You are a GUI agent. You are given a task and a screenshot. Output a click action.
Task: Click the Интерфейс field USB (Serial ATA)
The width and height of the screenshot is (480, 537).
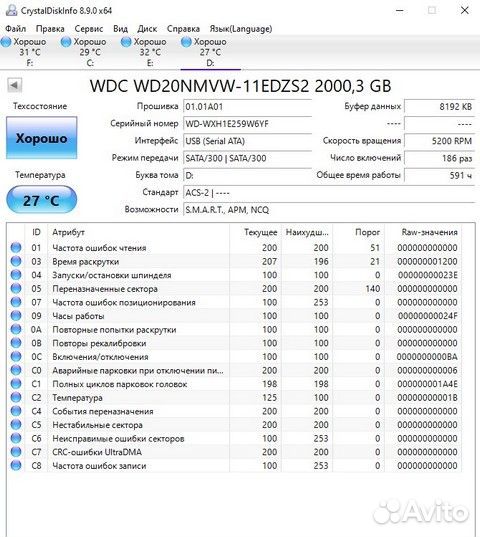point(248,141)
